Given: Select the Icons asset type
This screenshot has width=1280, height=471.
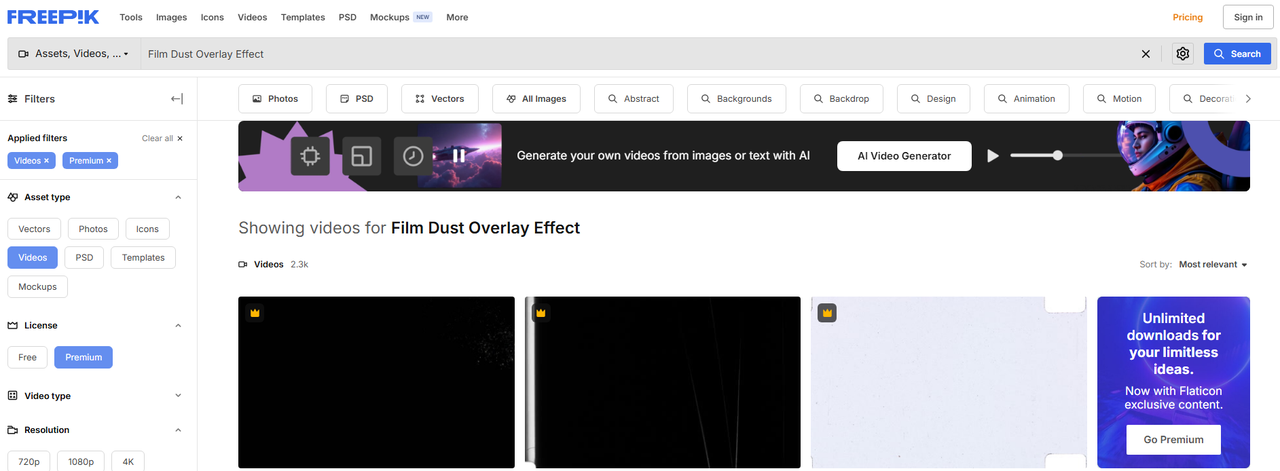Looking at the screenshot, I should [x=147, y=229].
